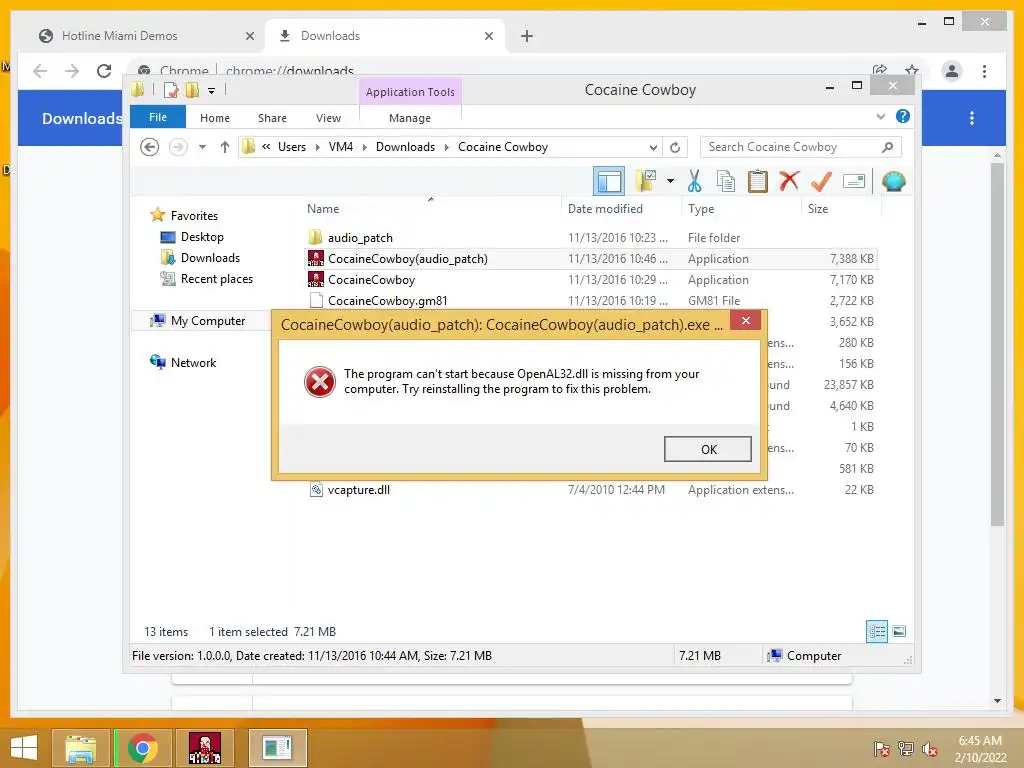This screenshot has height=768, width=1024.
Task: Open the Chrome three-dot menu
Action: [984, 71]
